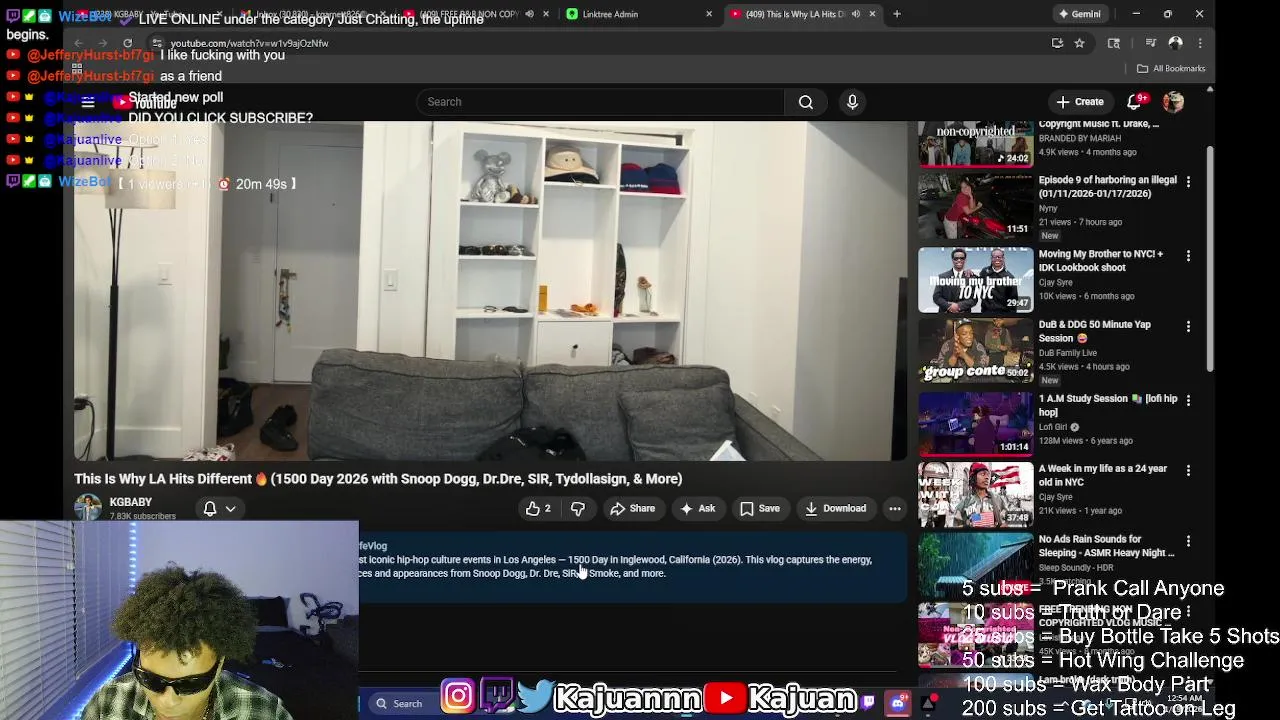
Task: Open 'Moving My Brother to NYC' thumbnail
Action: pyautogui.click(x=975, y=280)
